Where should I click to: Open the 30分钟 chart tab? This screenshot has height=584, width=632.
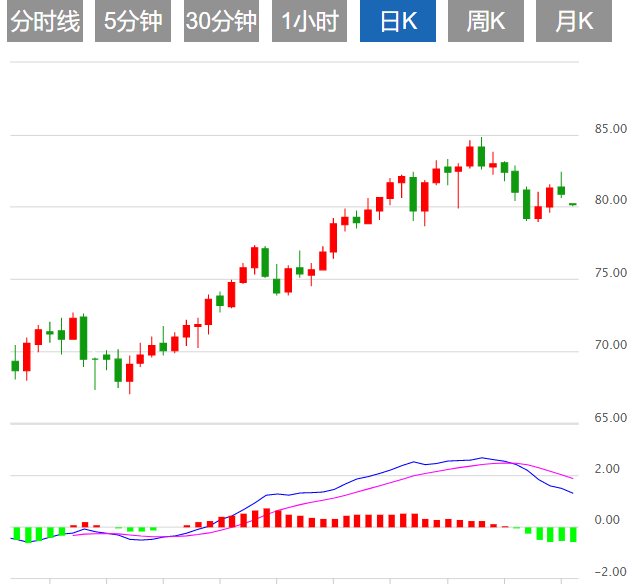[x=221, y=21]
